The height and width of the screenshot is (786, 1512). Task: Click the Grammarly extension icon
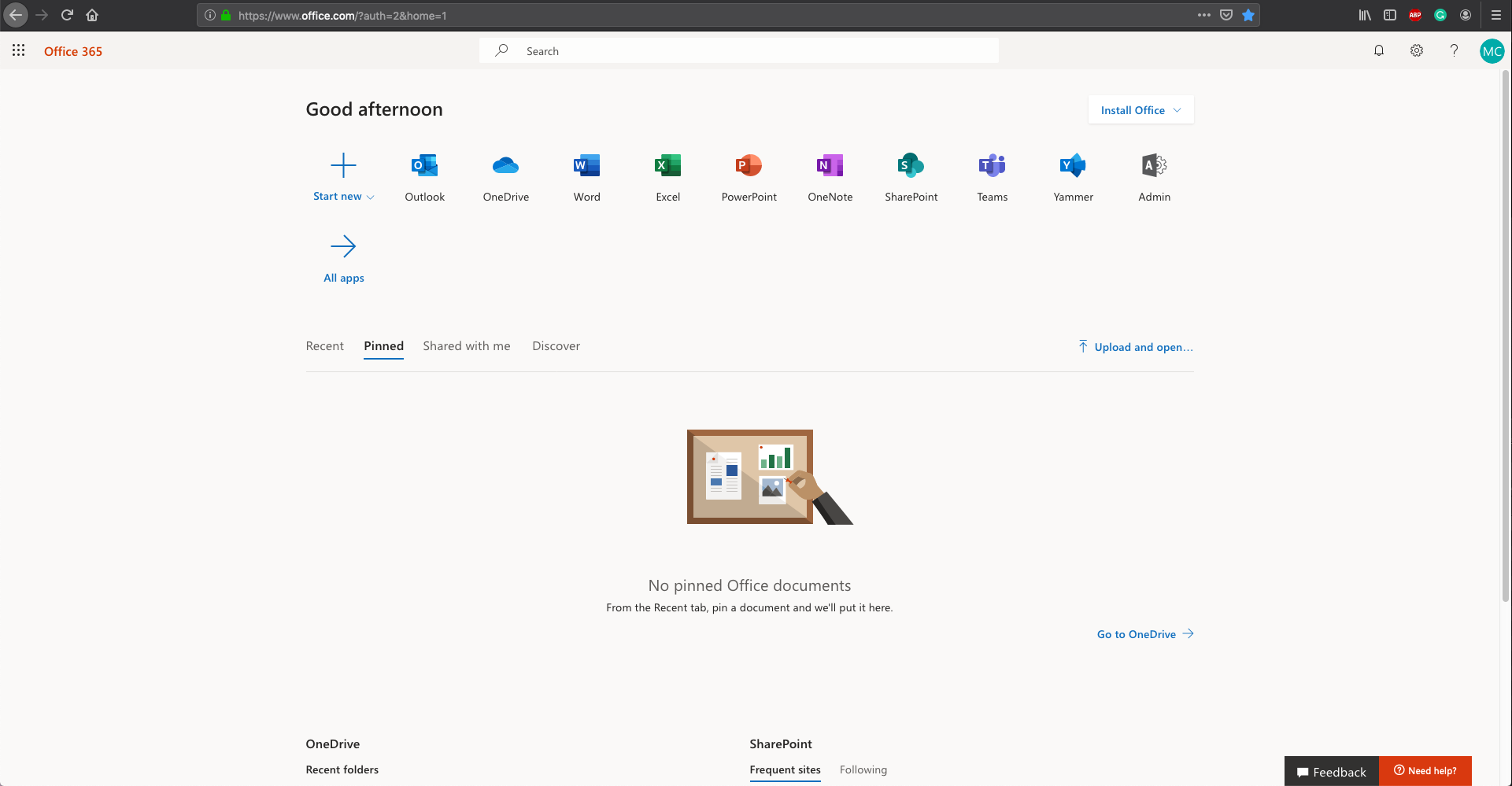(x=1440, y=15)
